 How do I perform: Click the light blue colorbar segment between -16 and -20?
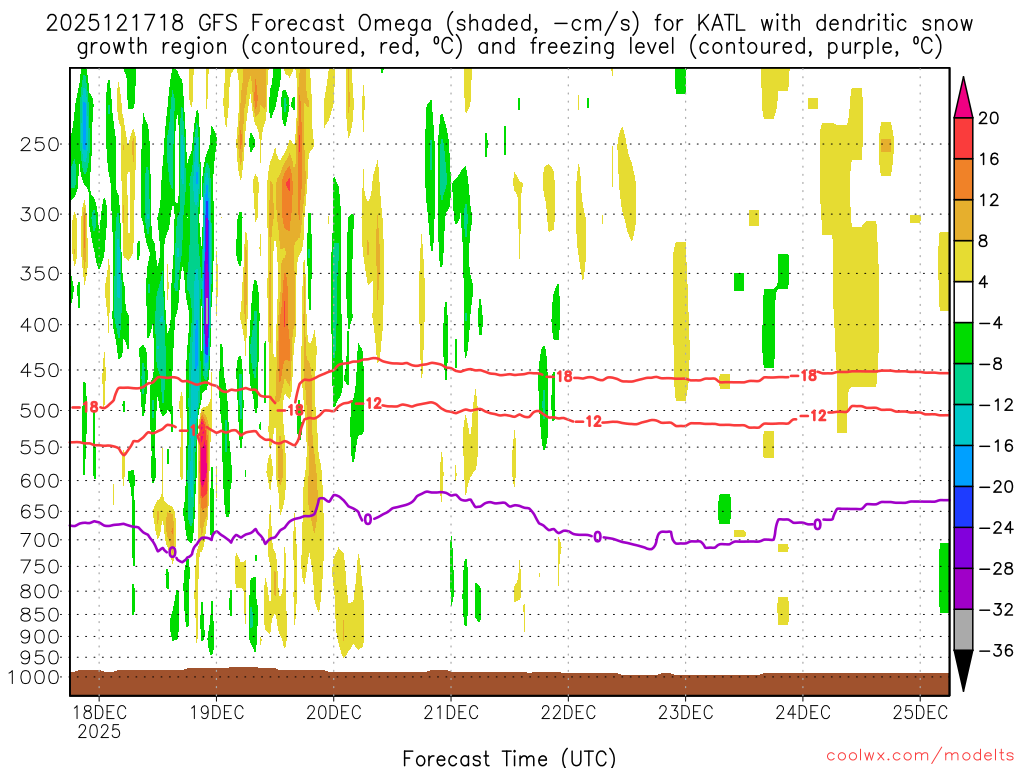pos(963,466)
